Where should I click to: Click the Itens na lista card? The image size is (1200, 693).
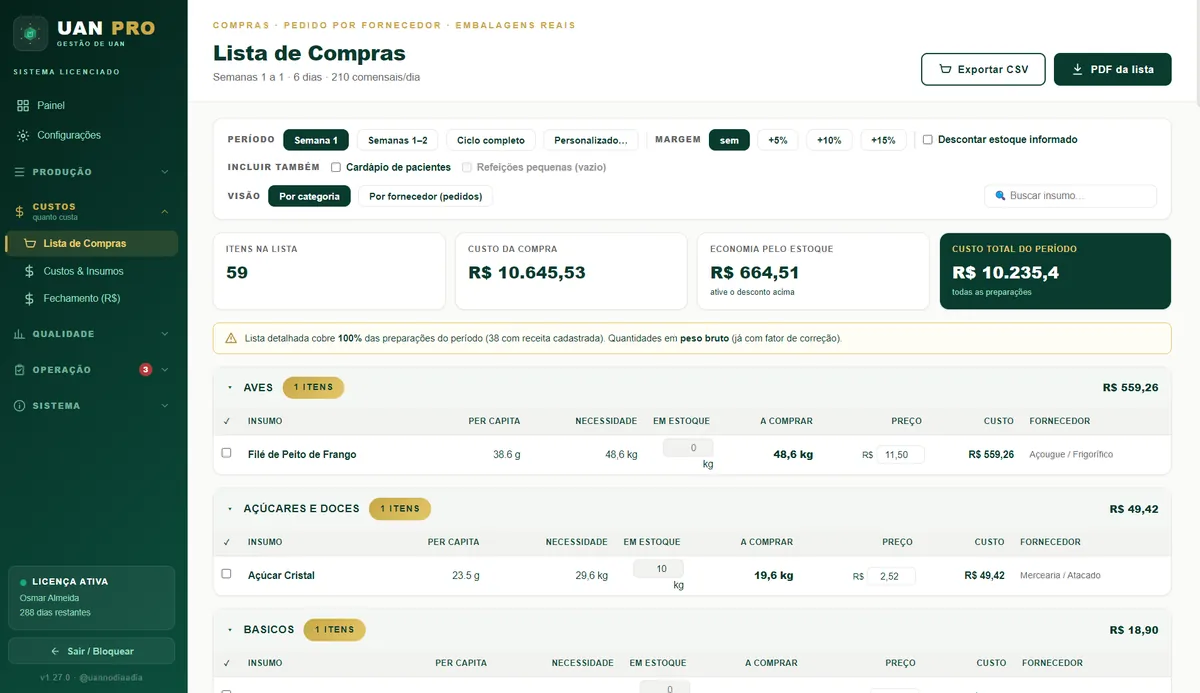click(329, 271)
